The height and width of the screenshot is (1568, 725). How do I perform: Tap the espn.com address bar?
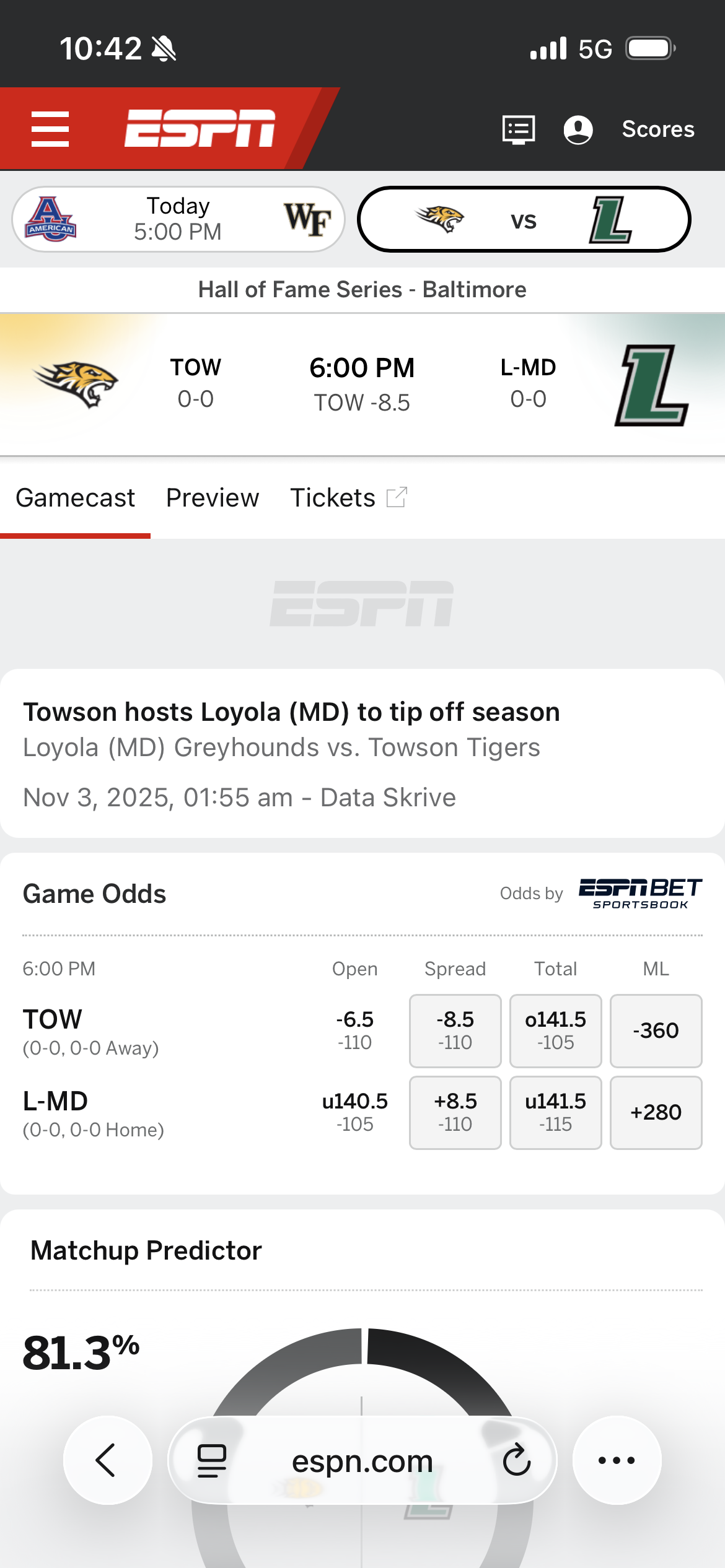click(362, 1460)
